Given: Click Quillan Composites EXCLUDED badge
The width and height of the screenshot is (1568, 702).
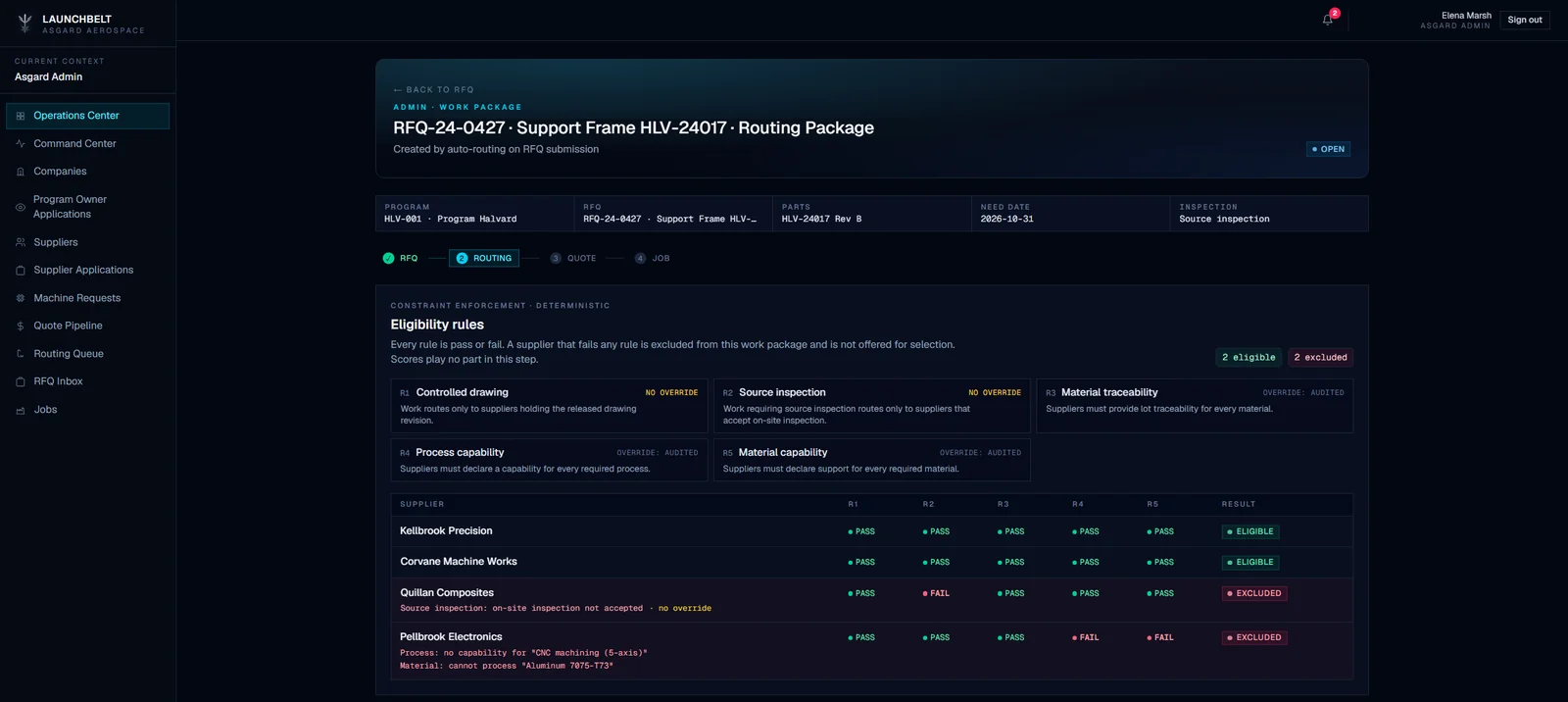Looking at the screenshot, I should [x=1254, y=593].
